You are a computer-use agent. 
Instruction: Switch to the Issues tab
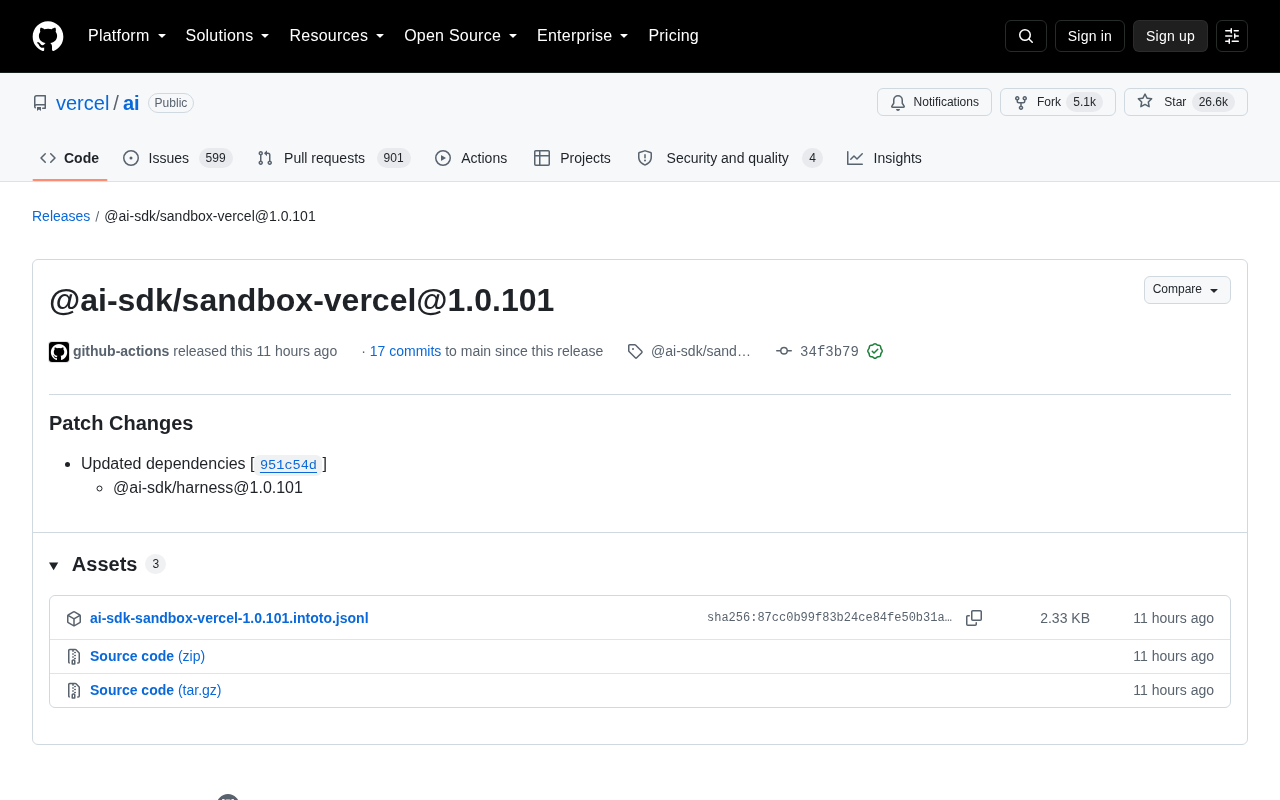tap(178, 158)
